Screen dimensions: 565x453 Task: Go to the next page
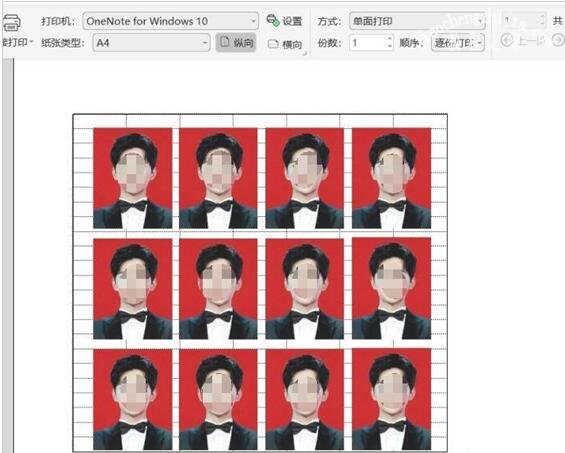tap(559, 40)
